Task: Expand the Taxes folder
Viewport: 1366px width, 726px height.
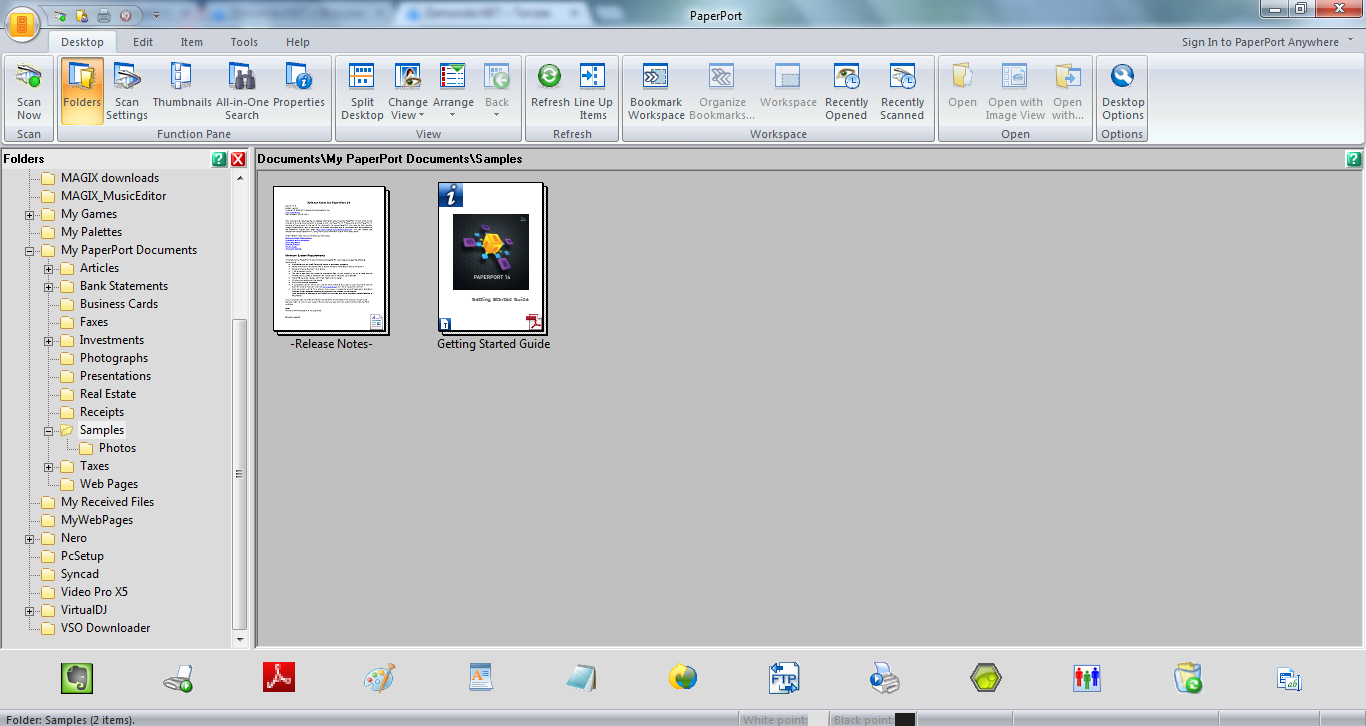Action: coord(49,467)
